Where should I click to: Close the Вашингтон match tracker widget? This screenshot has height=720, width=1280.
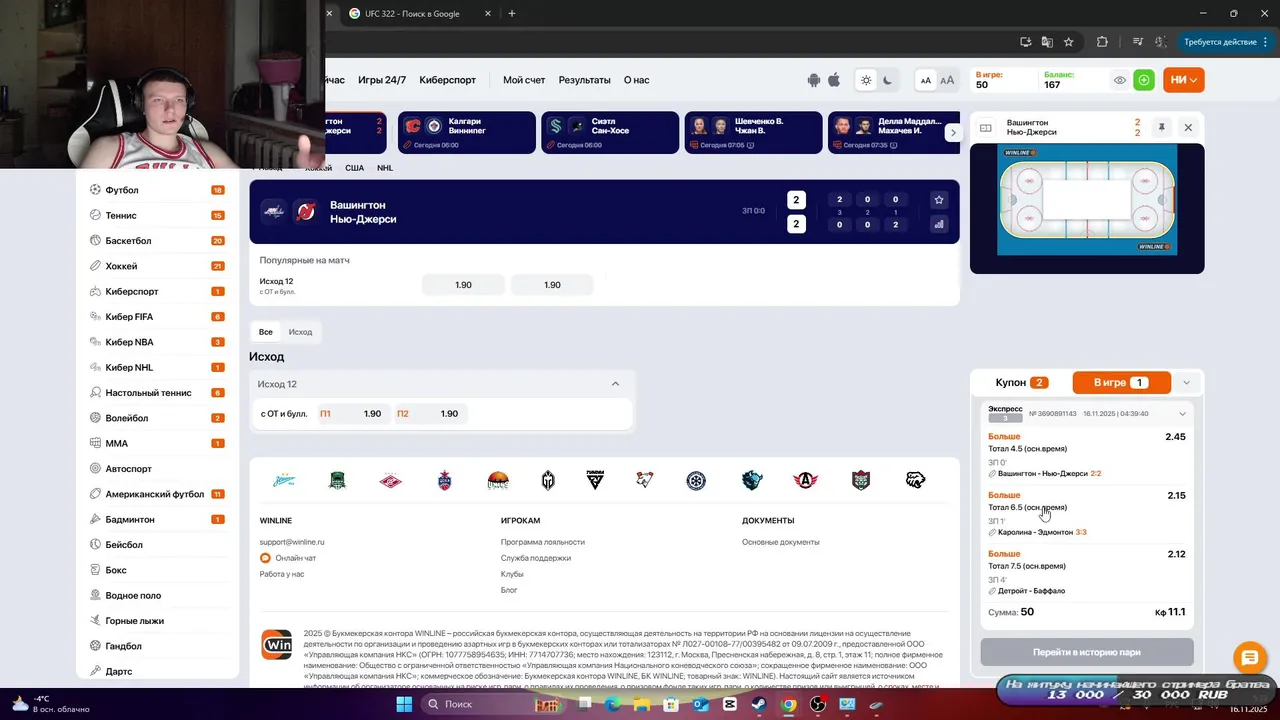coord(1188,128)
